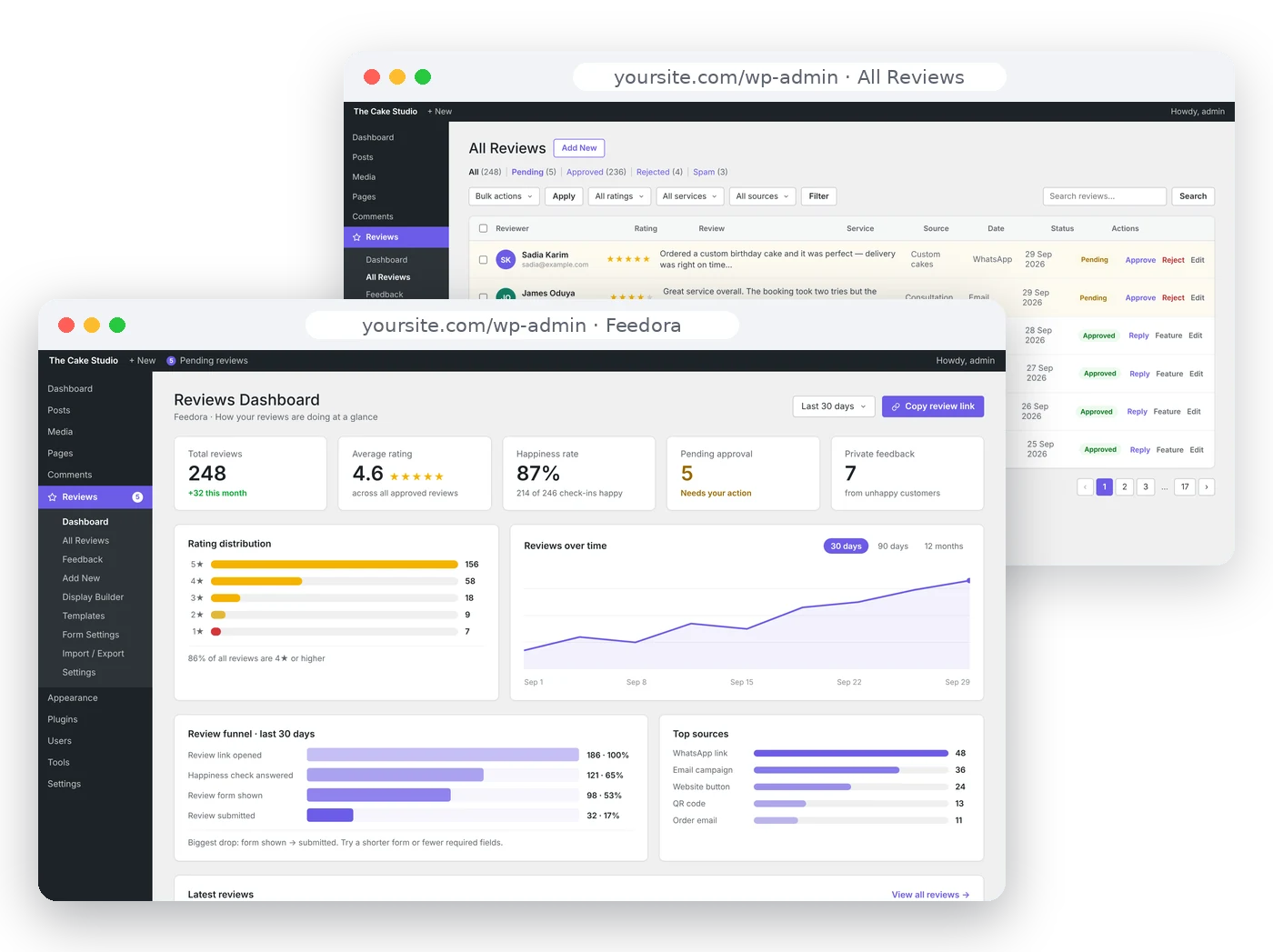Open Appearance in the Feedora window sidebar
Screen dimensions: 1273x952
(73, 698)
